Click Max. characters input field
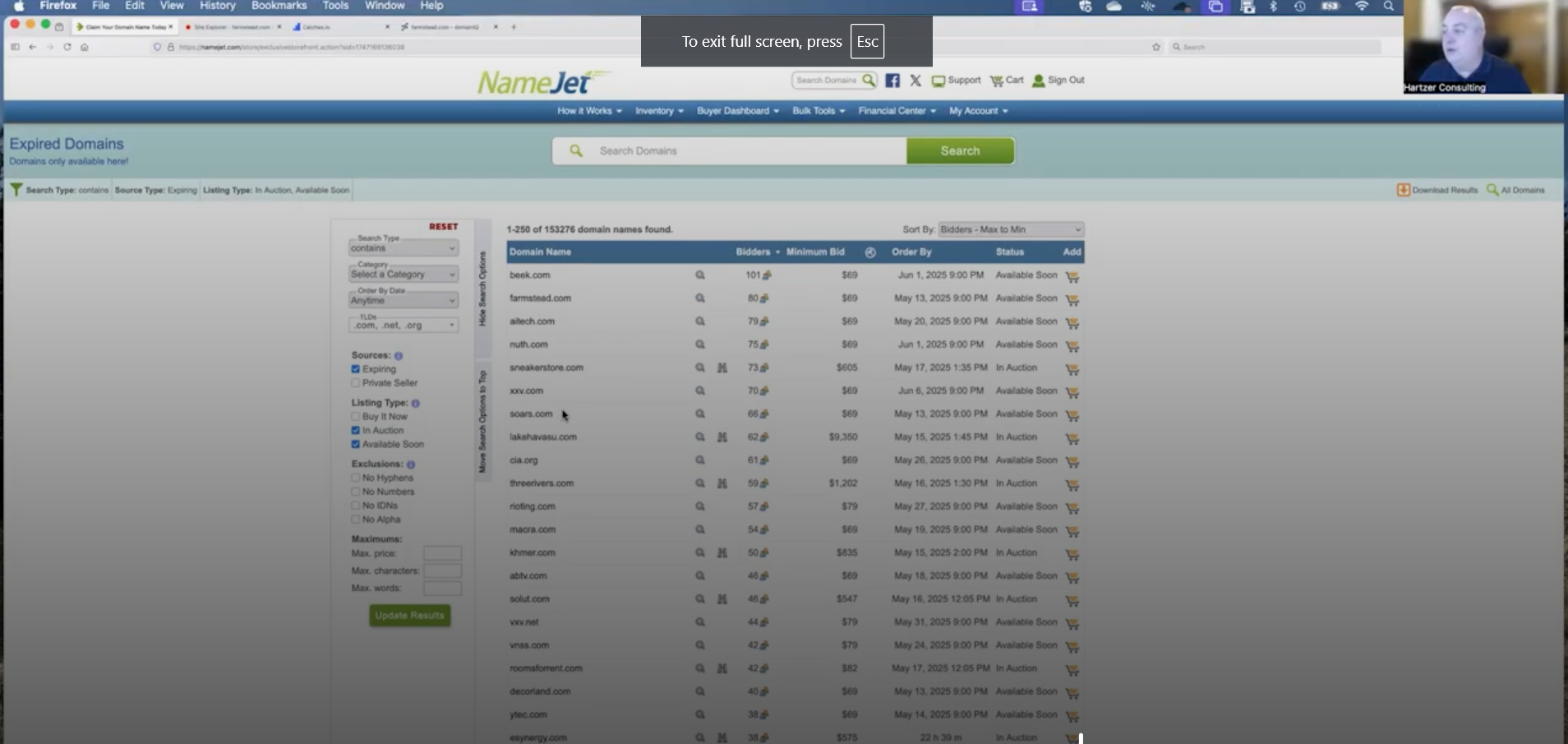The width and height of the screenshot is (1568, 744). tap(442, 571)
